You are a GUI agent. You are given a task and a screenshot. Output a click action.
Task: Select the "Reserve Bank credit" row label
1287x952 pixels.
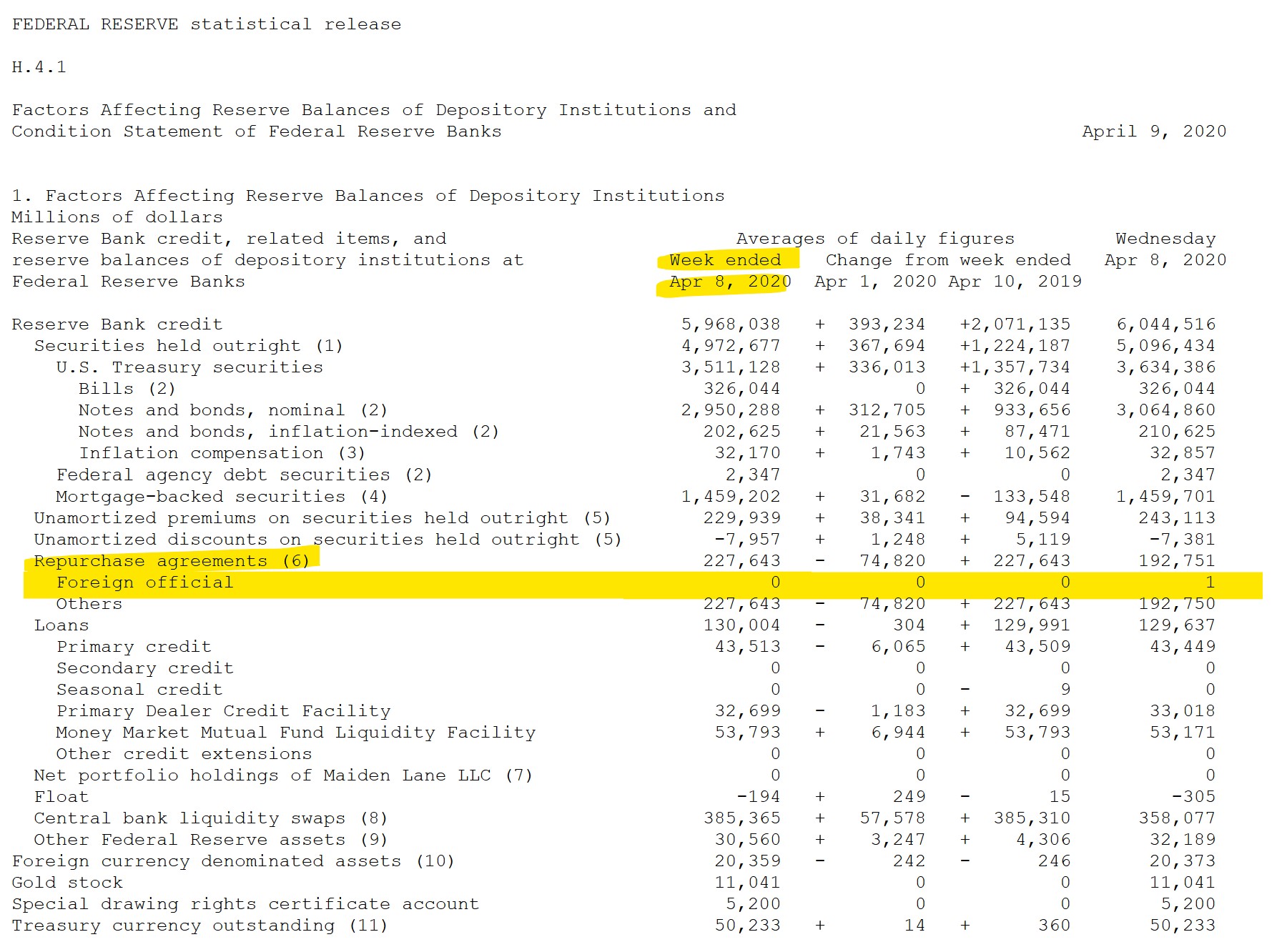[x=117, y=324]
